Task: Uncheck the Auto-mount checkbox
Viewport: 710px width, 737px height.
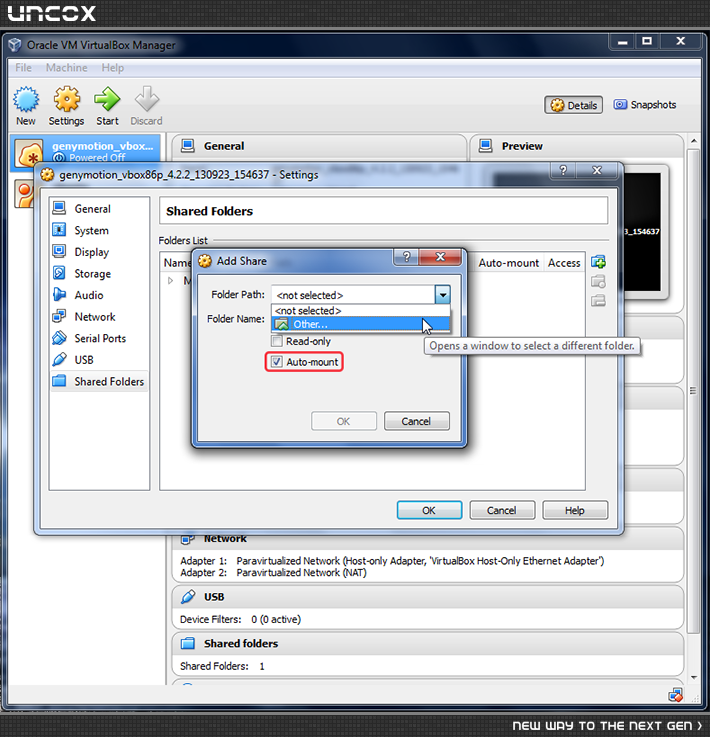Action: coord(277,361)
